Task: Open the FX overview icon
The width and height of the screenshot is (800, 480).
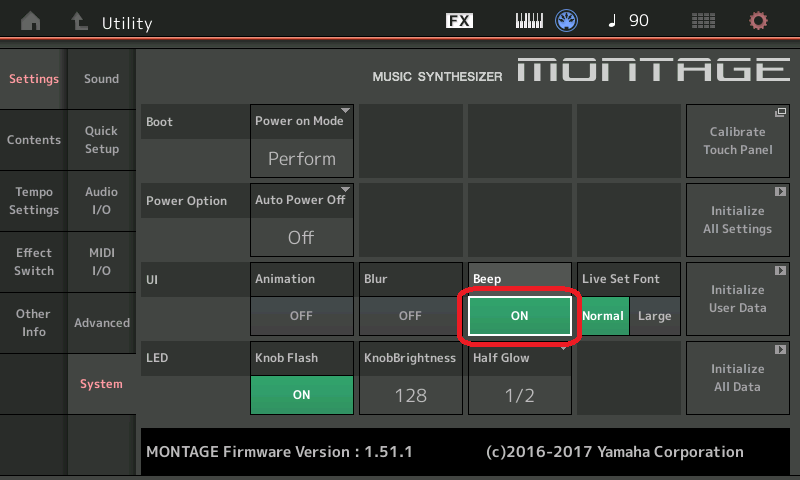Action: tap(459, 21)
